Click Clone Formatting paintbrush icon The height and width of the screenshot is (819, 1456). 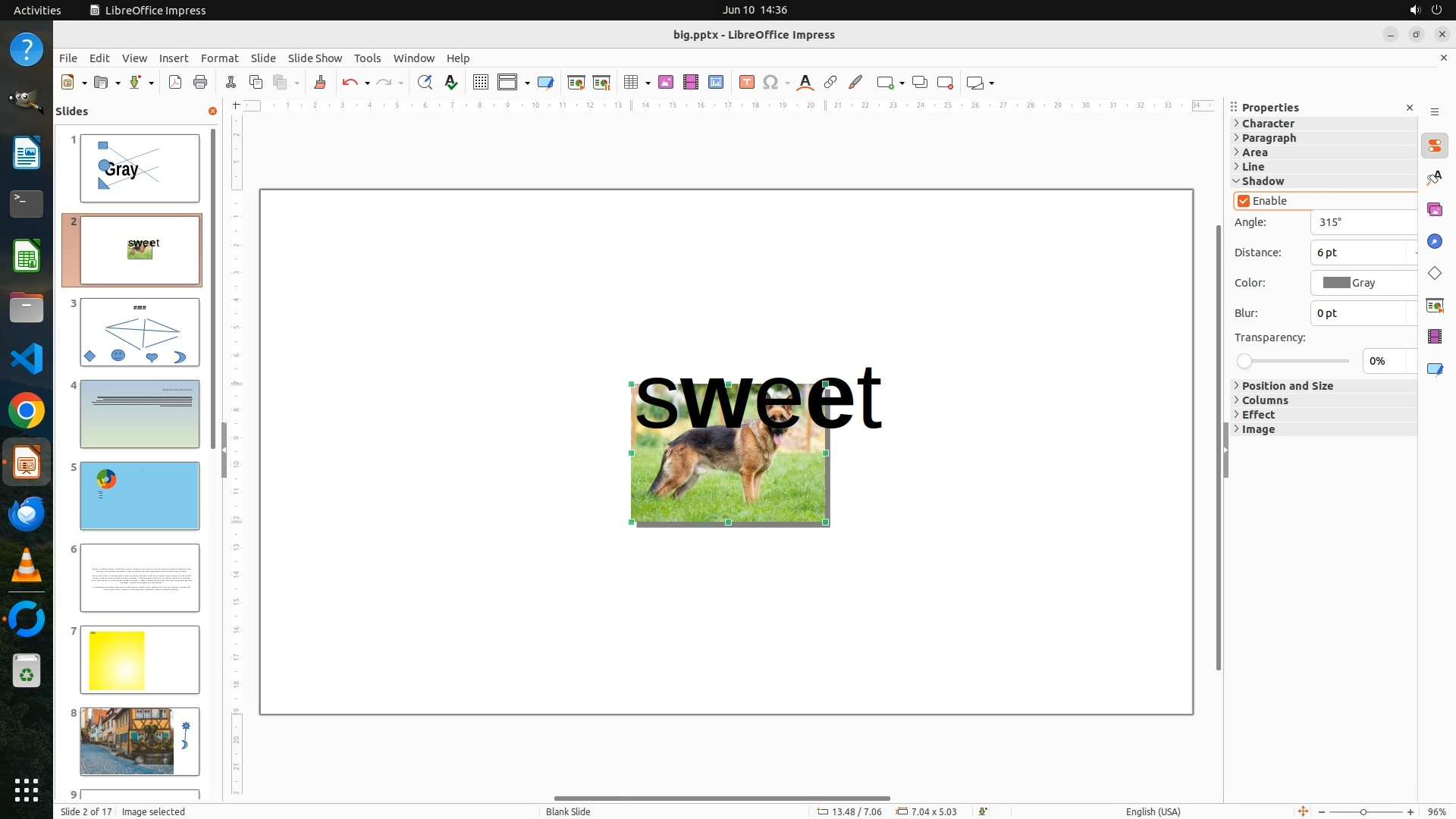320,83
